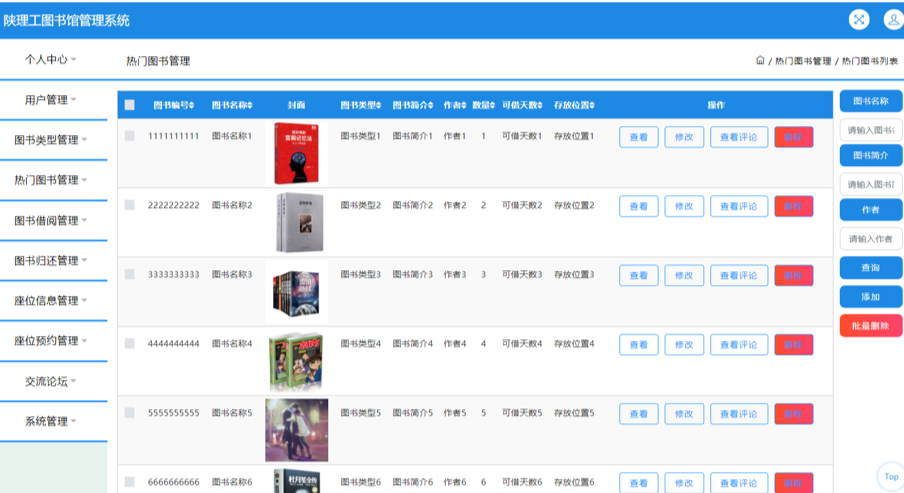Delete the 图书名称3 row
This screenshot has height=493, width=904.
click(793, 276)
